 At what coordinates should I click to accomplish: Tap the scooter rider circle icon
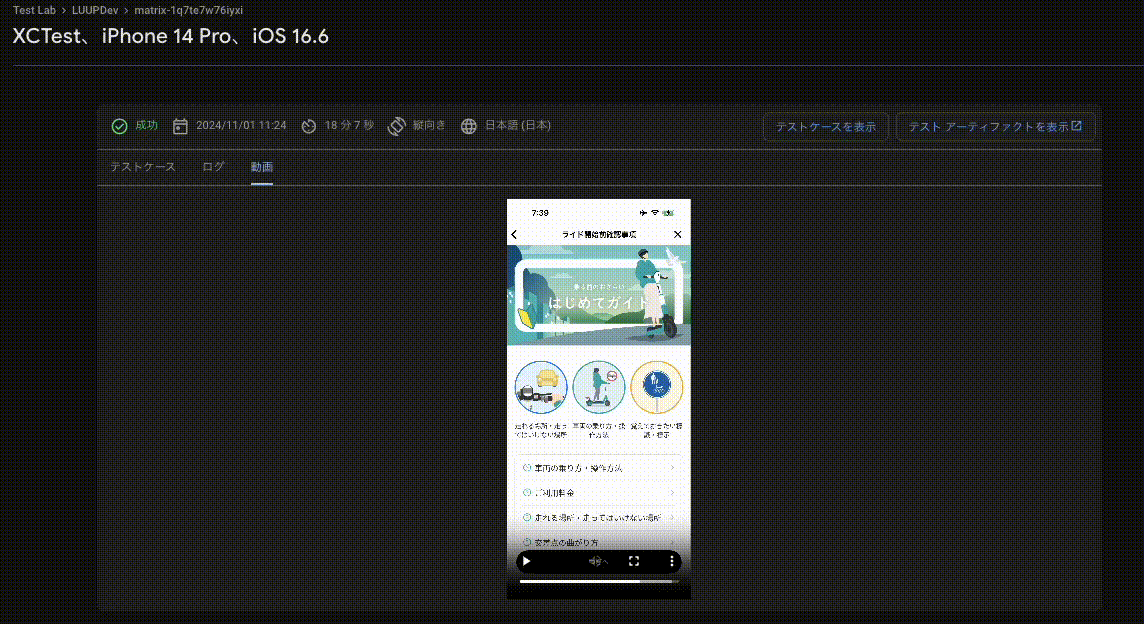599,388
